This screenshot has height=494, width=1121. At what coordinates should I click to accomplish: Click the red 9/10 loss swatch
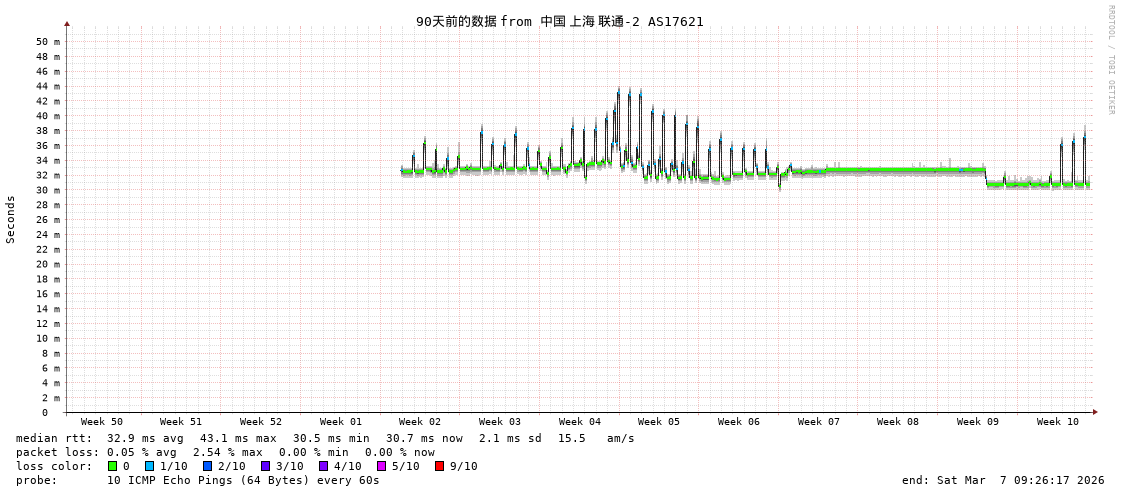click(440, 466)
